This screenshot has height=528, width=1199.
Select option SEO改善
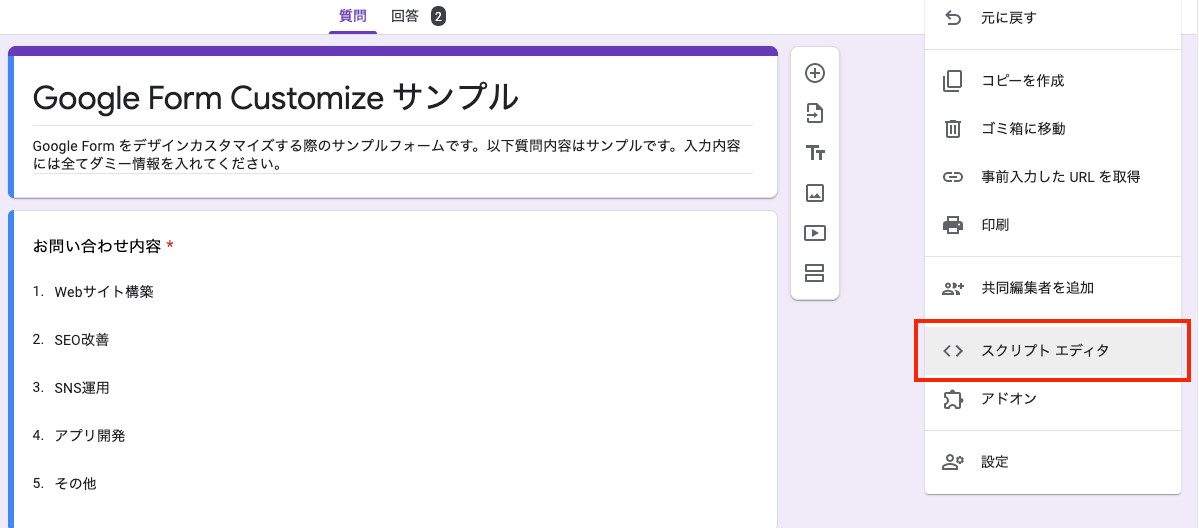82,340
